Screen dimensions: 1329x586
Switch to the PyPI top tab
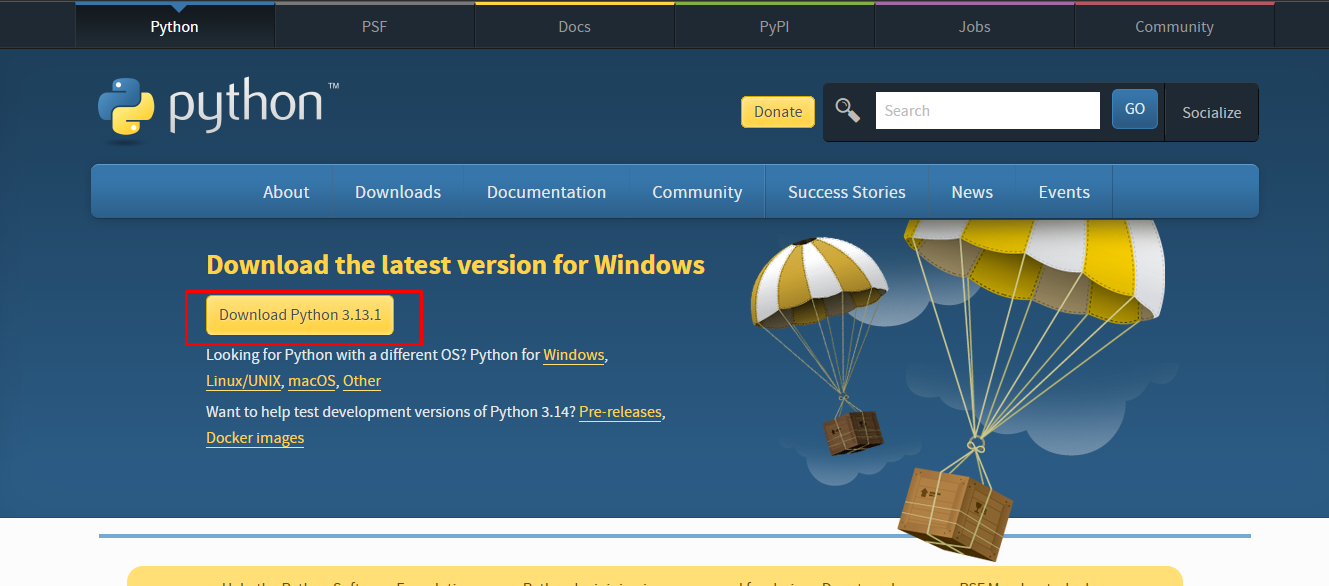click(774, 26)
